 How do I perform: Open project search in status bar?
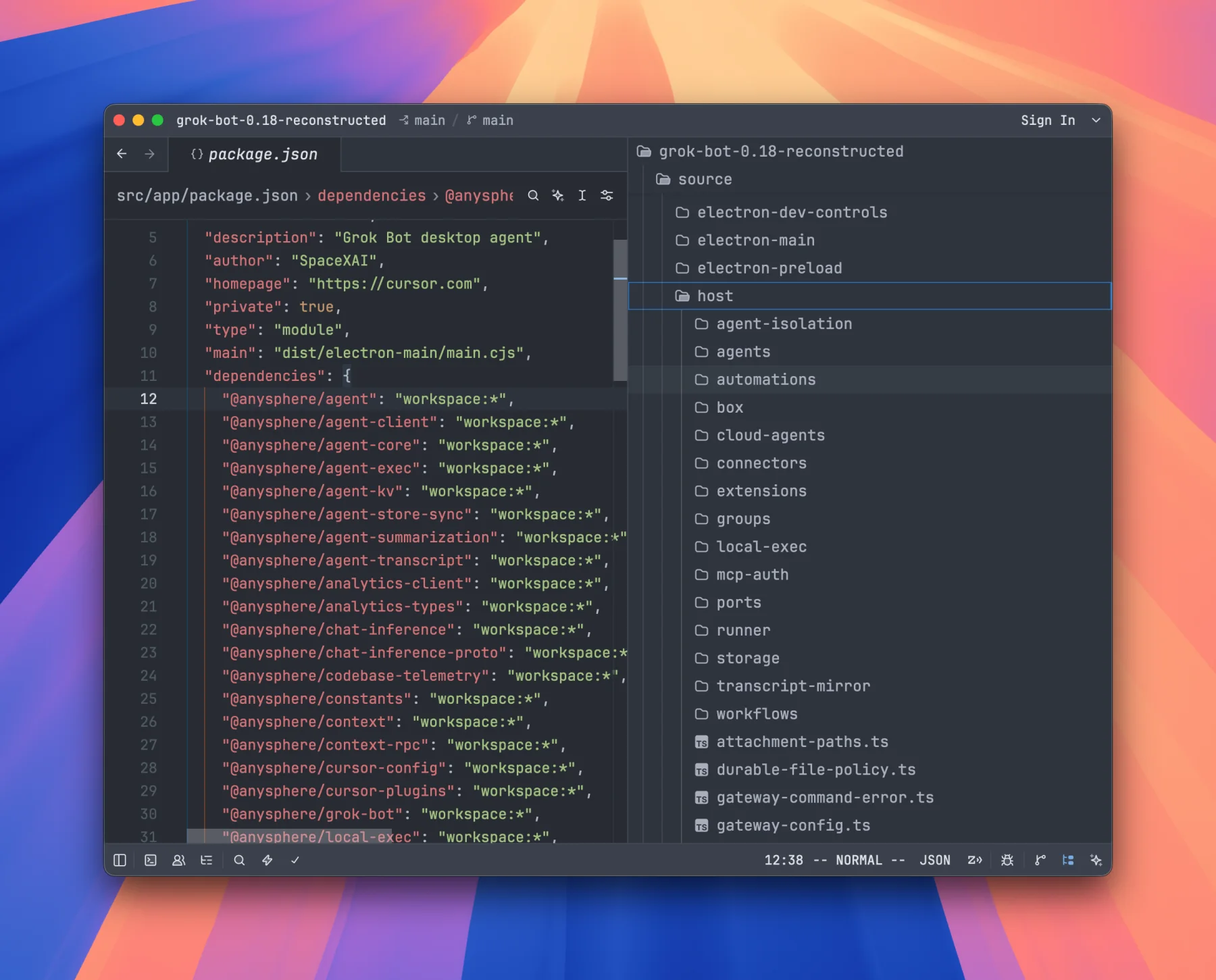239,860
